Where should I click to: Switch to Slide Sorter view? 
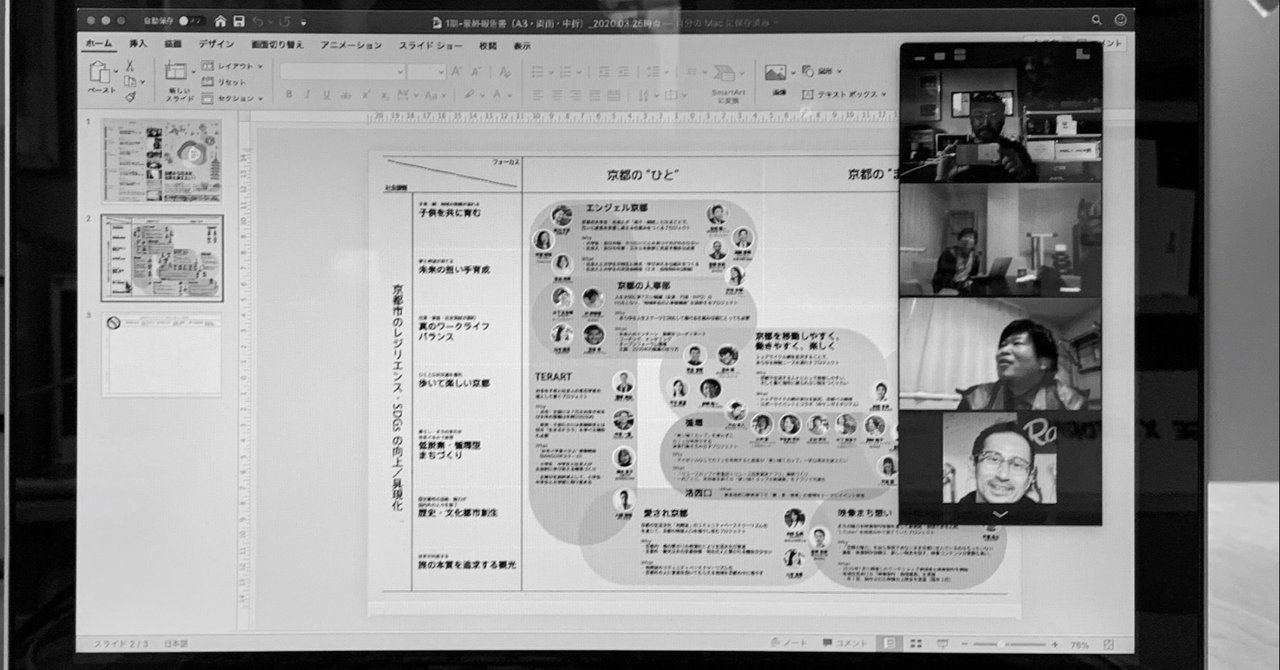916,643
